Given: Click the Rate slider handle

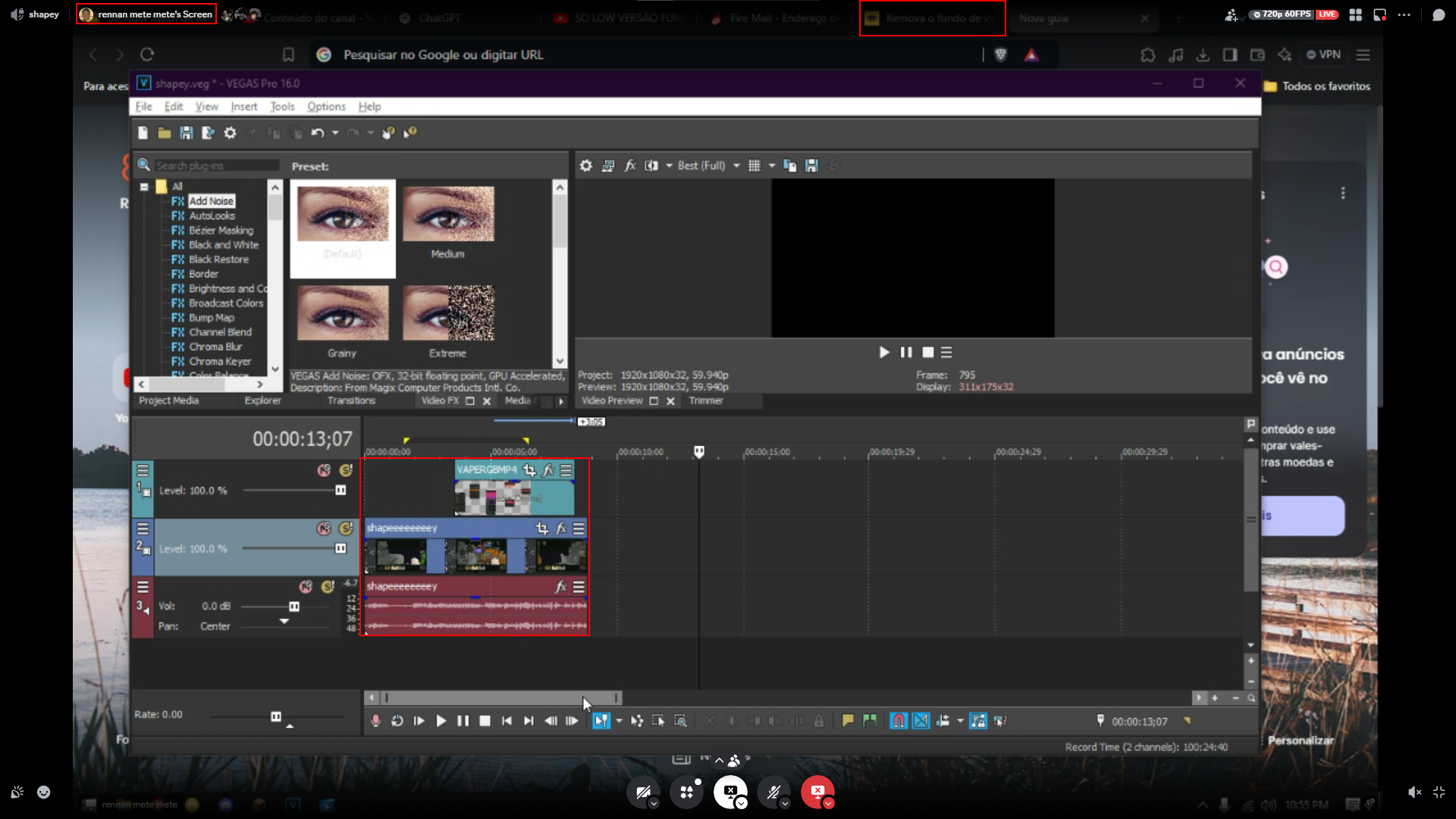Looking at the screenshot, I should pos(276,717).
